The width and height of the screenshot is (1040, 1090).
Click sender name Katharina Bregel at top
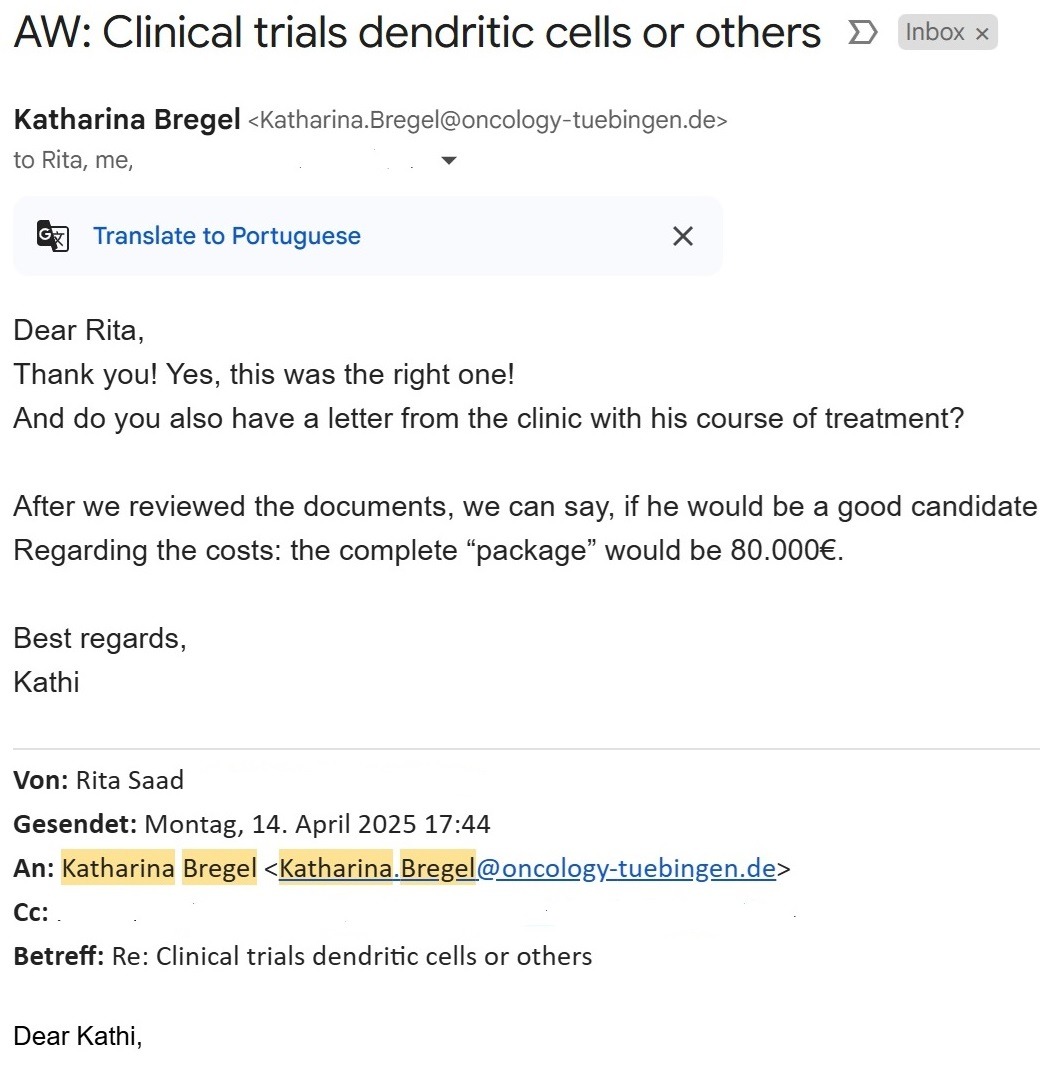[x=127, y=120]
